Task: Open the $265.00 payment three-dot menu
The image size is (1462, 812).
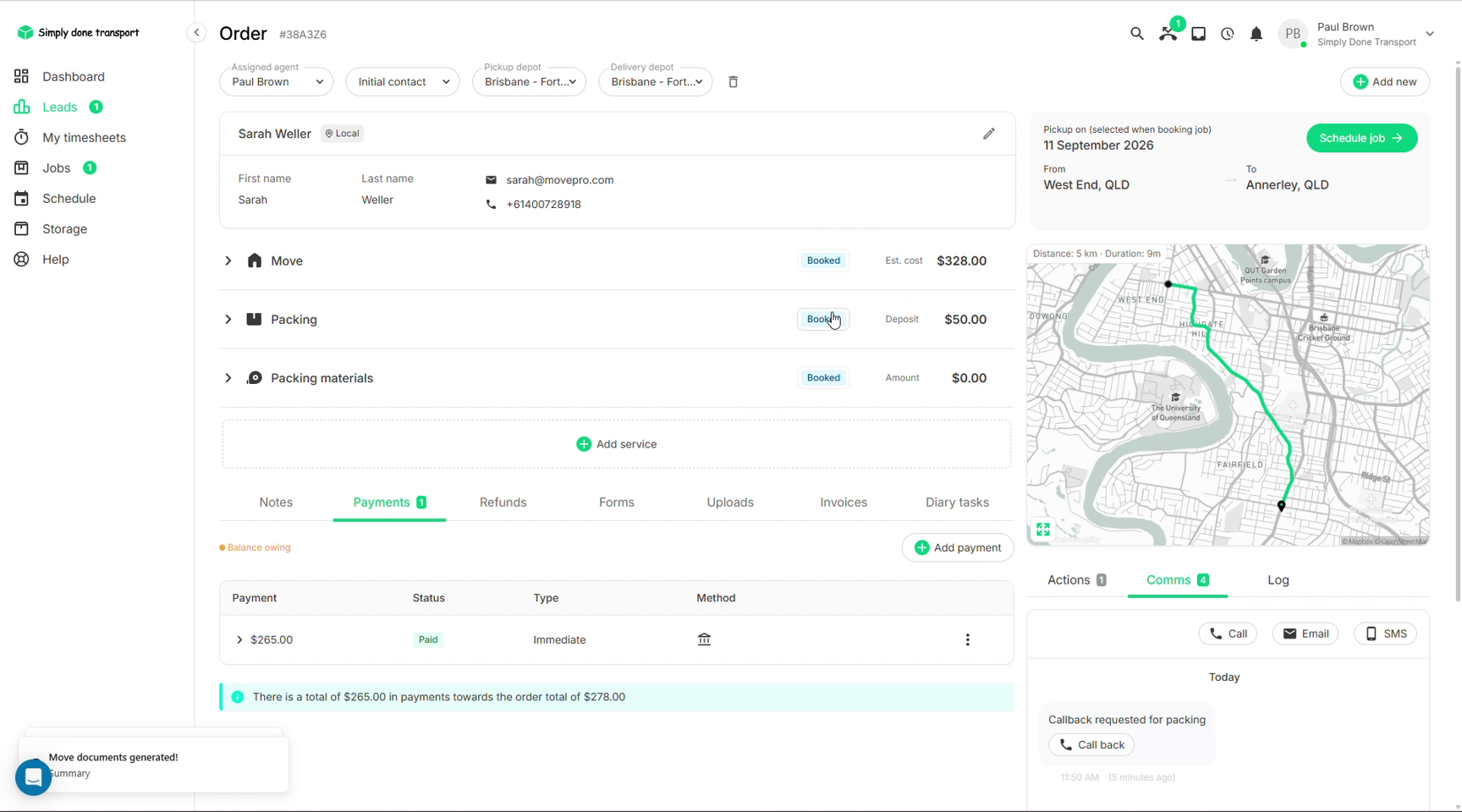Action: pos(968,640)
